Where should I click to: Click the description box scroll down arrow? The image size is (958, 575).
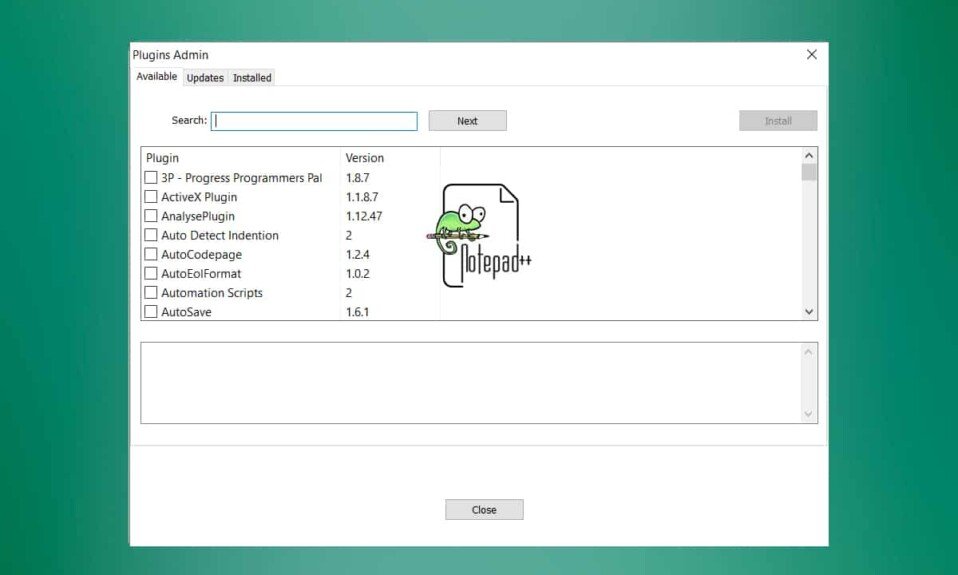(x=808, y=414)
